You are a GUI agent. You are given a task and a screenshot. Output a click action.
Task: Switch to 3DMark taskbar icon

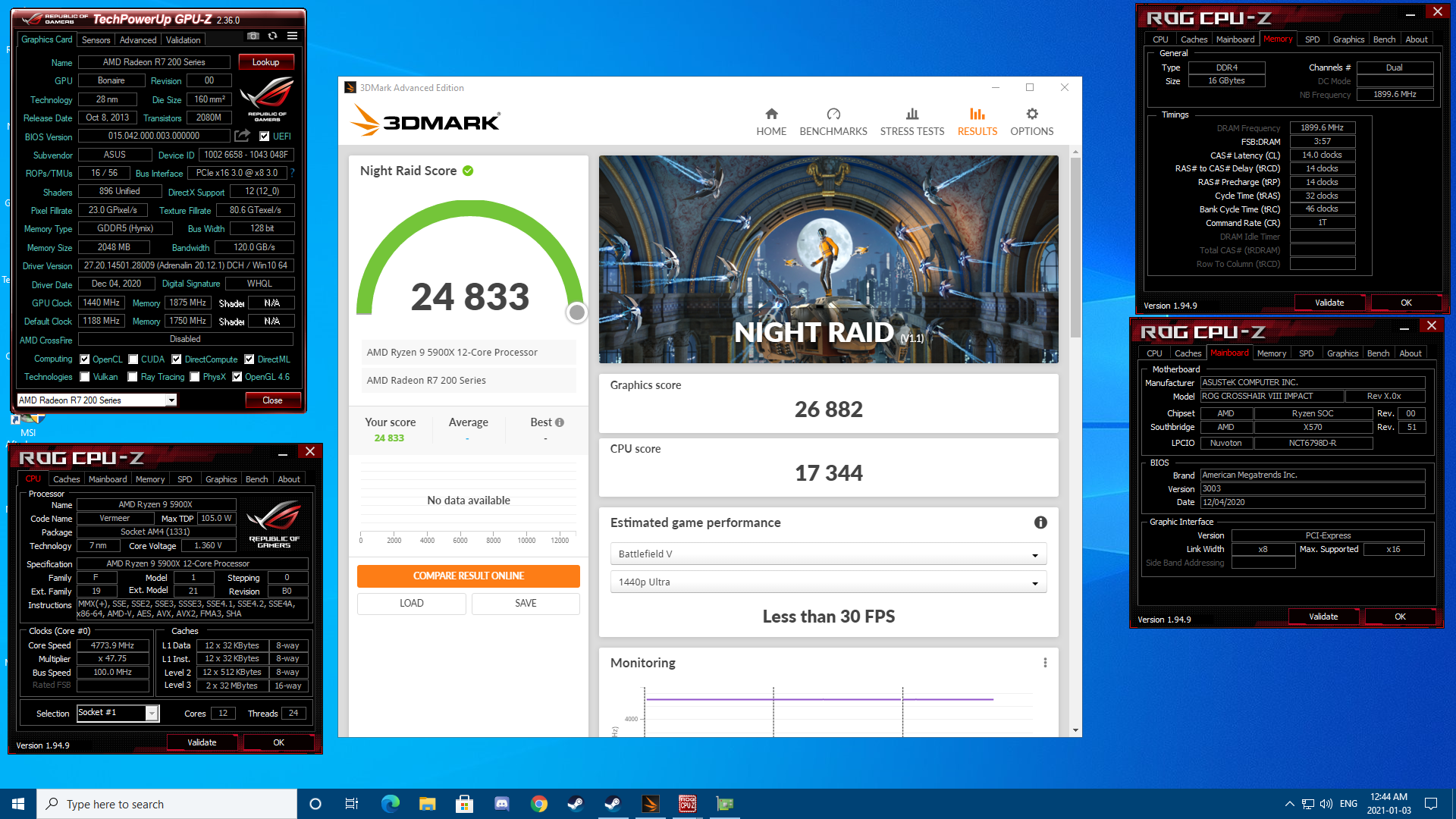point(650,804)
